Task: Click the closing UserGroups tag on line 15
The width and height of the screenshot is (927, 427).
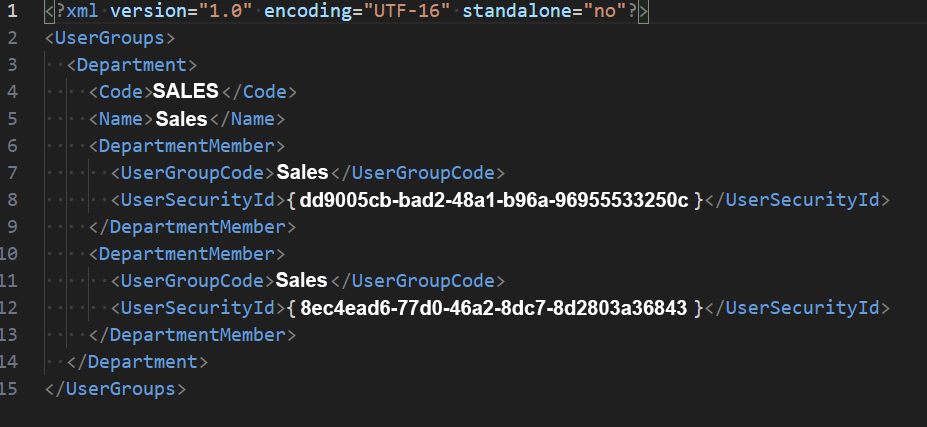Action: (116, 388)
